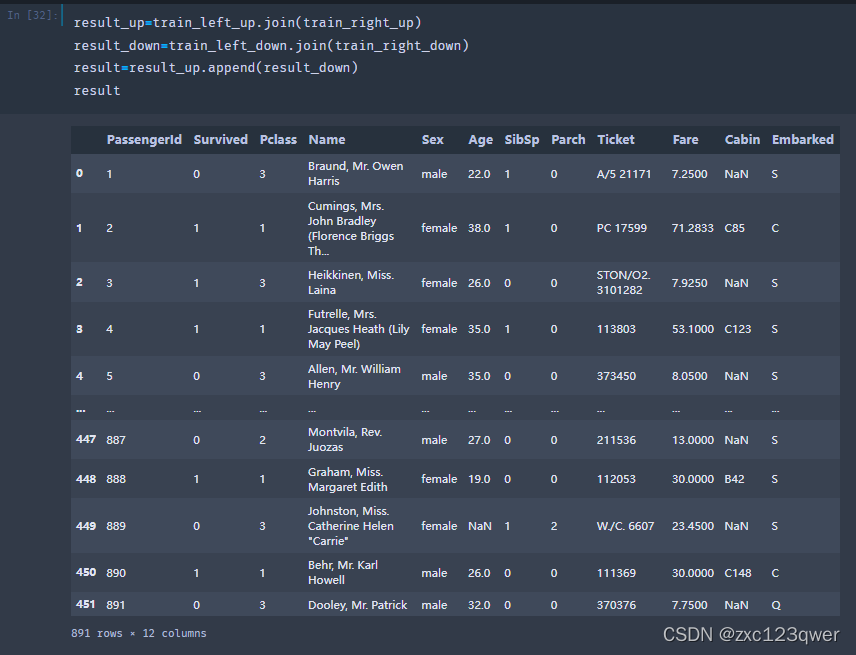Click ticket value 'W./C. 6607'
The height and width of the screenshot is (655, 856).
pos(625,526)
